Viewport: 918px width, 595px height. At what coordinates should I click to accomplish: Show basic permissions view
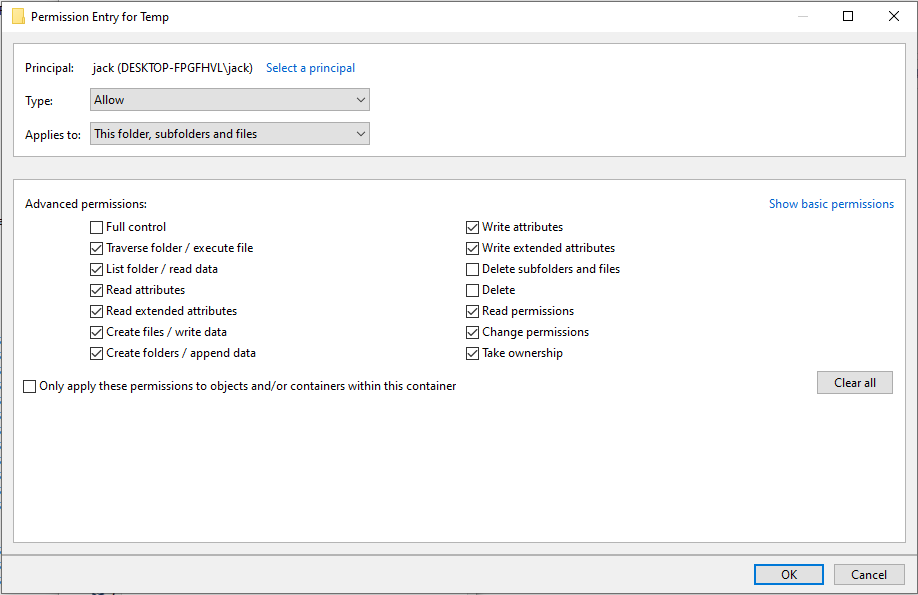point(831,204)
